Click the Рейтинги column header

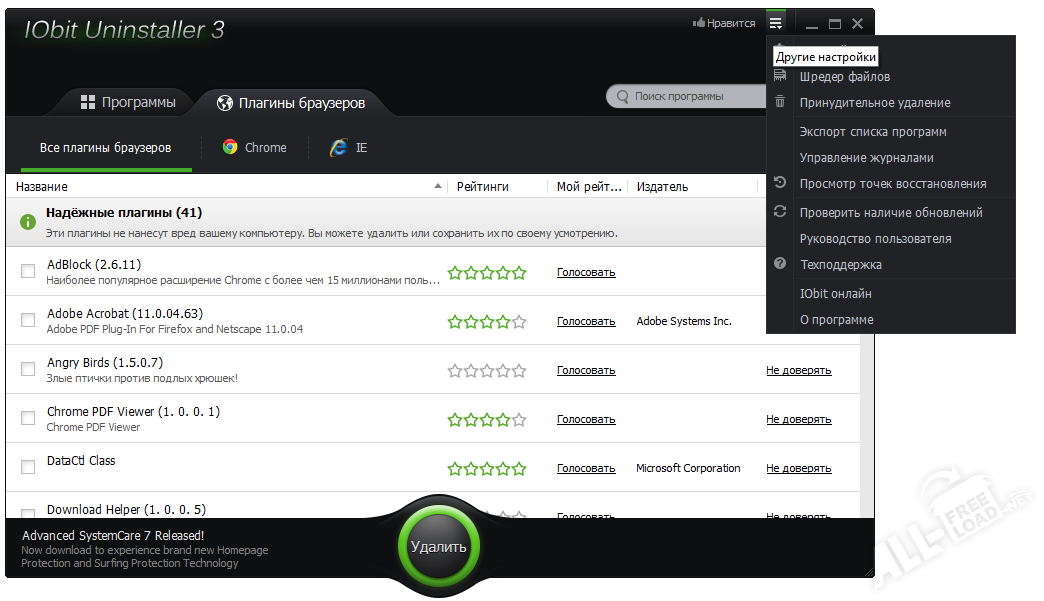[x=483, y=187]
